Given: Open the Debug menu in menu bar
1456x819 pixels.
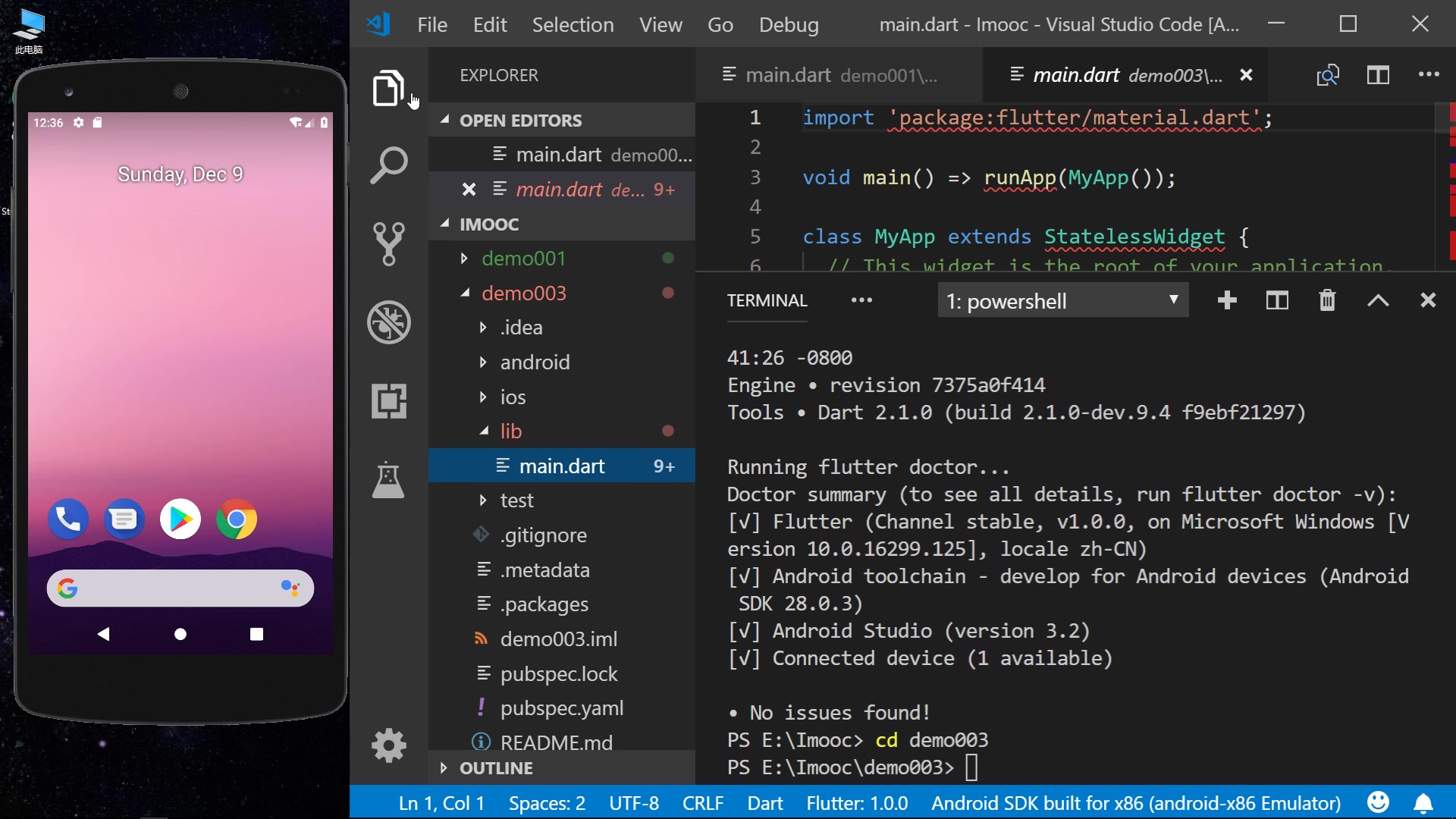Looking at the screenshot, I should (789, 24).
